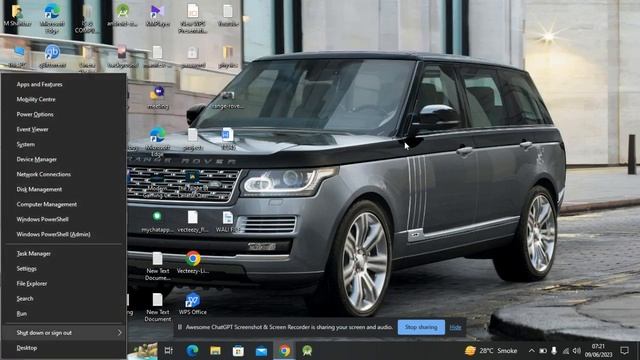Viewport: 640px width, 360px height.
Task: Open Microsoft Edge from the taskbar
Action: [192, 351]
